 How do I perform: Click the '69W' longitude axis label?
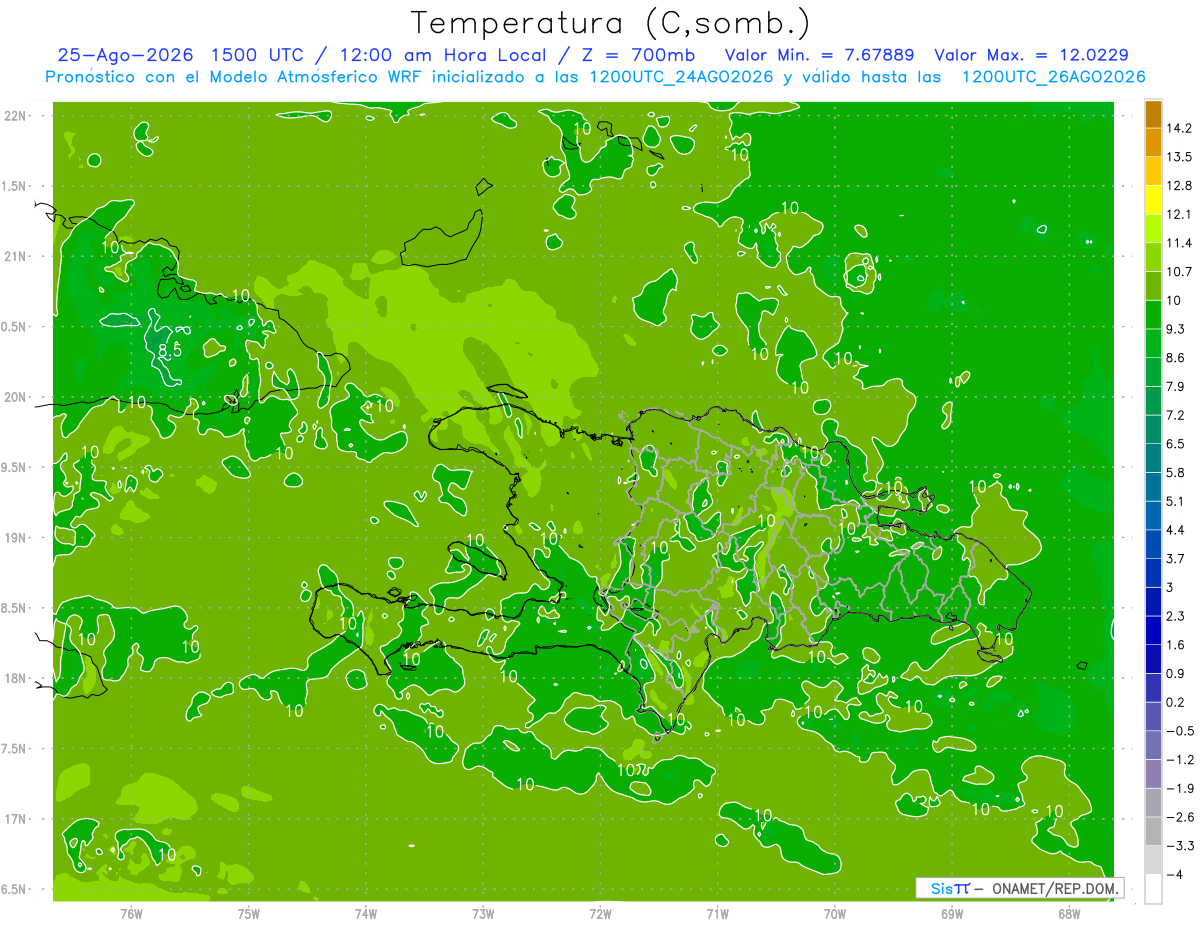(x=951, y=913)
